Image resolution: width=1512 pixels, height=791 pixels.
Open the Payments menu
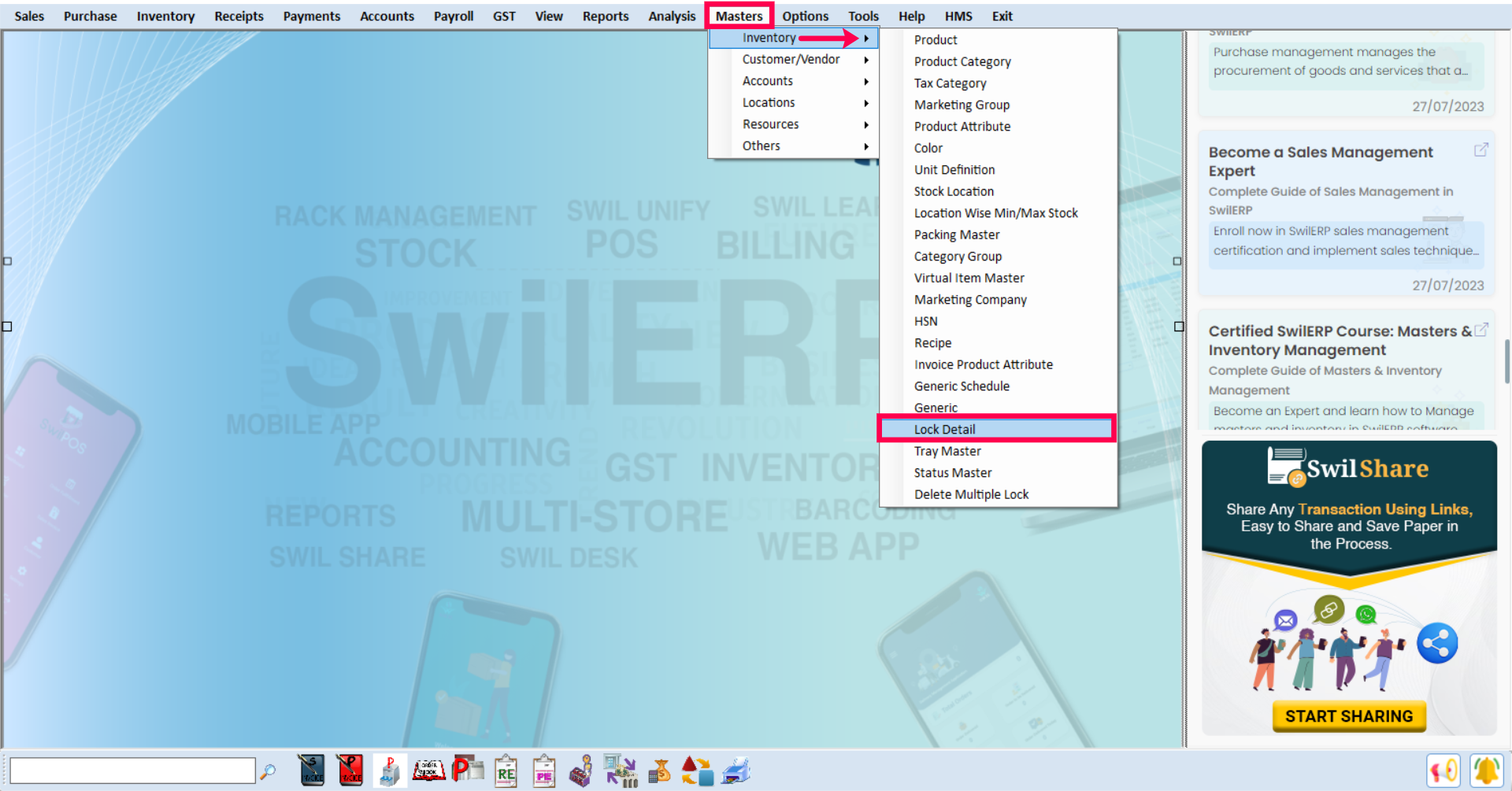[x=312, y=16]
